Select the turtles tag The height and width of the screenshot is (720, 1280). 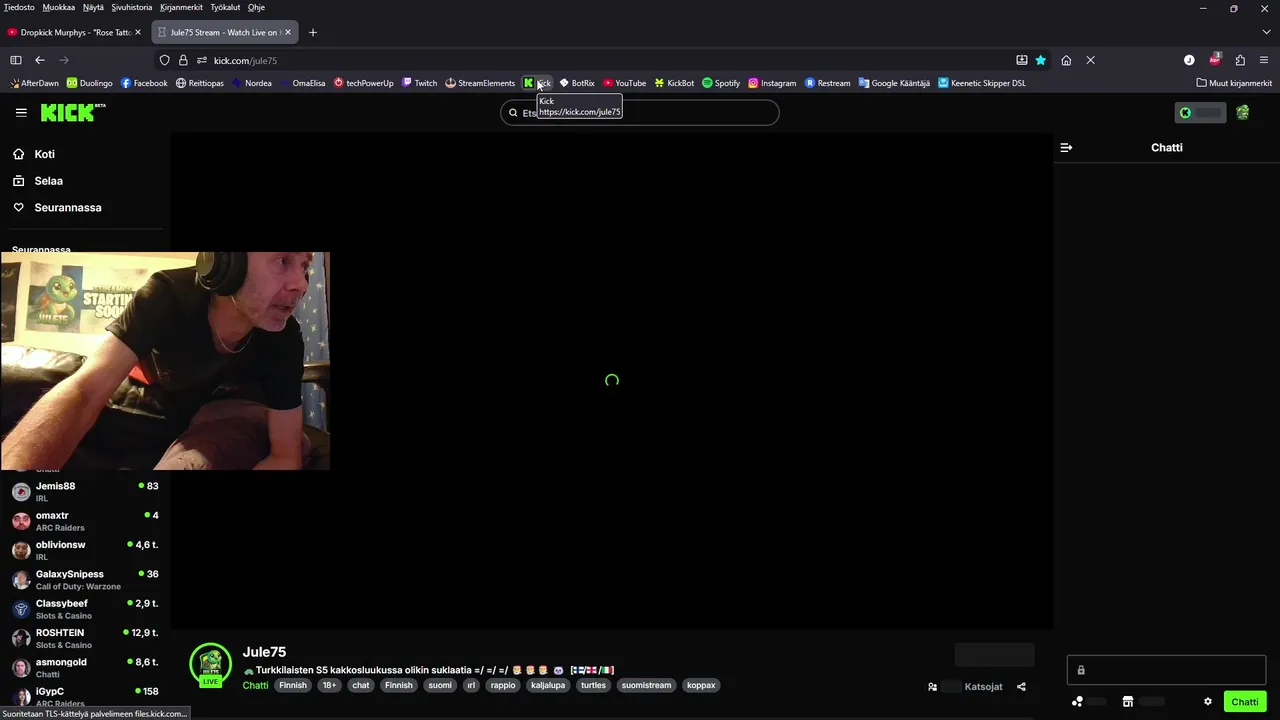593,686
